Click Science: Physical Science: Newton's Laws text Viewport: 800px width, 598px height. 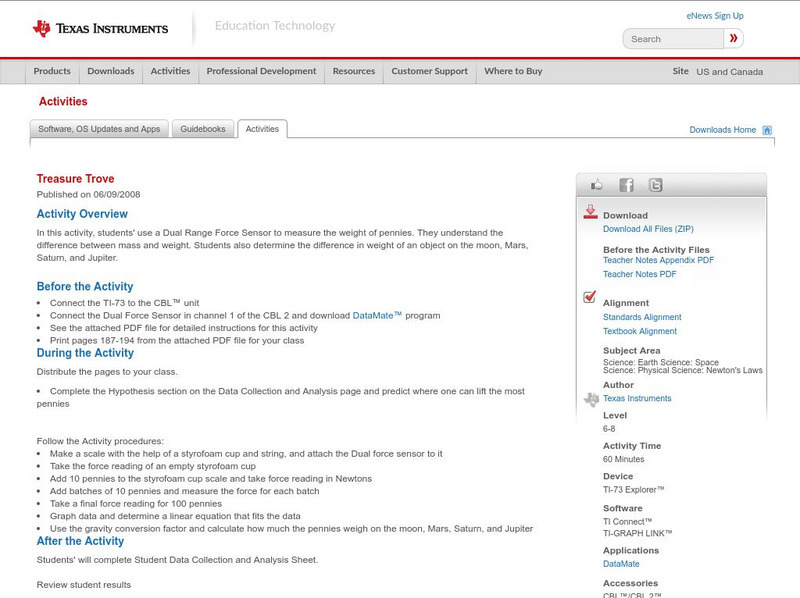click(x=683, y=370)
